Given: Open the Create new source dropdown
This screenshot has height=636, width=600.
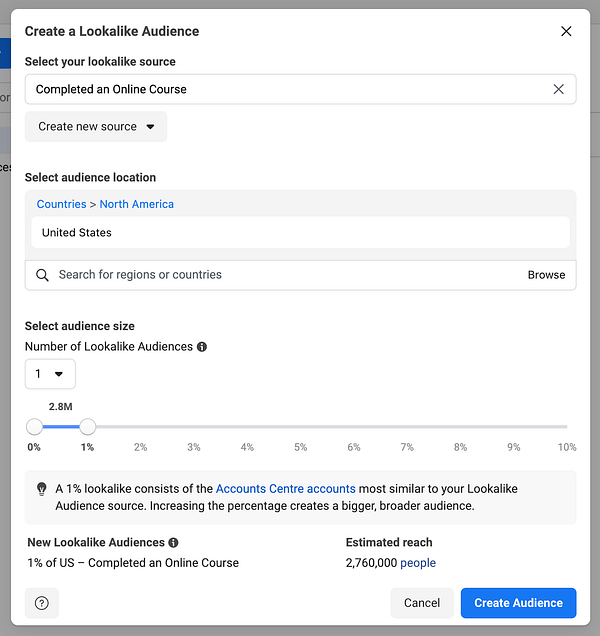Looking at the screenshot, I should [x=96, y=127].
